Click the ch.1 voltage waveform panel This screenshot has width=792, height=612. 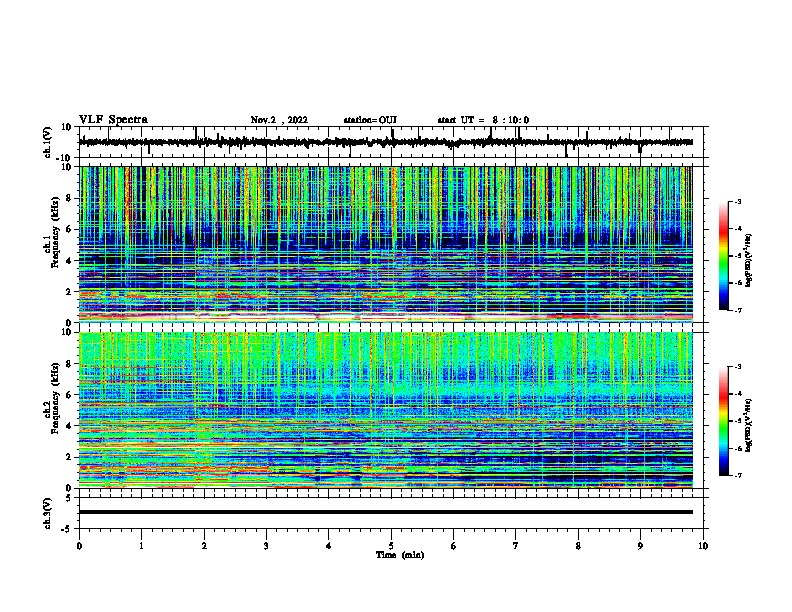click(x=393, y=142)
